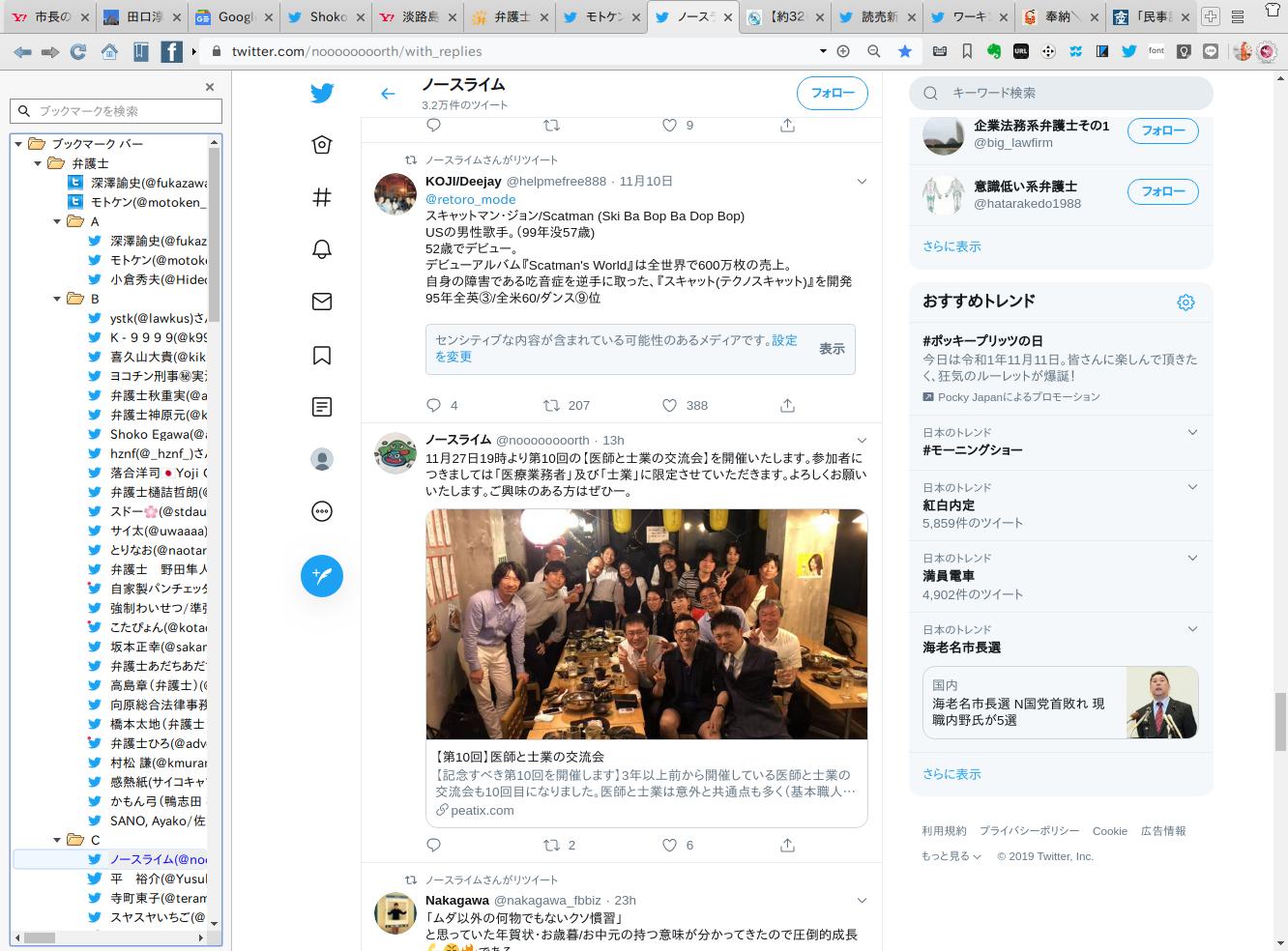Open #モーニングショー trend options chevron

click(1192, 433)
